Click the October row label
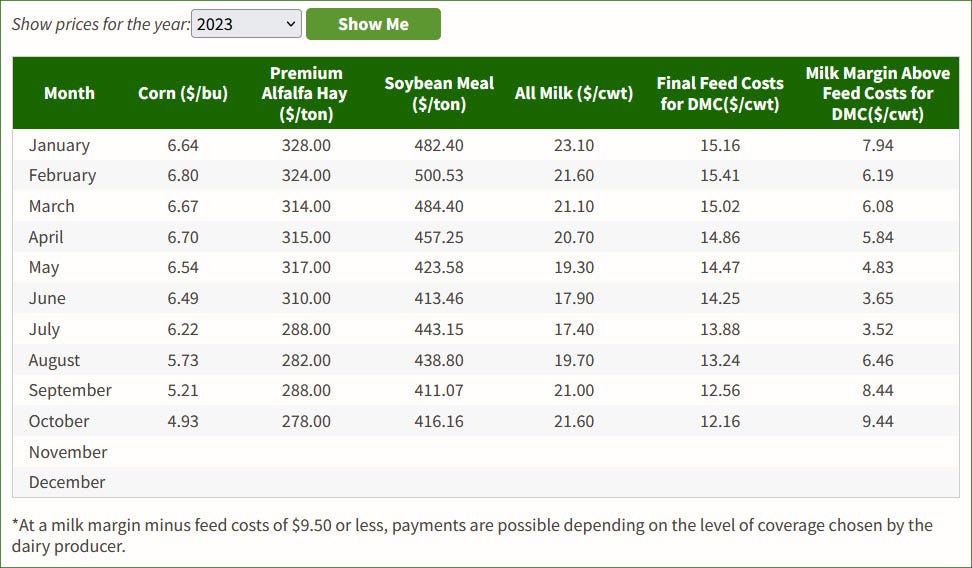 (59, 421)
